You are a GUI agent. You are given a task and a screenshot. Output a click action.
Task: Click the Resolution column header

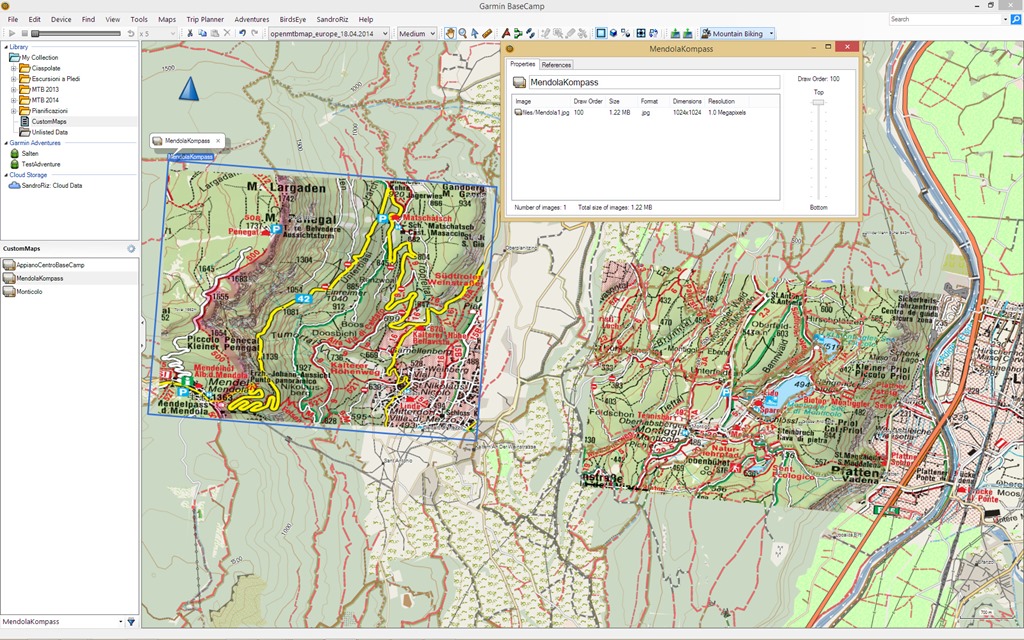(x=721, y=101)
